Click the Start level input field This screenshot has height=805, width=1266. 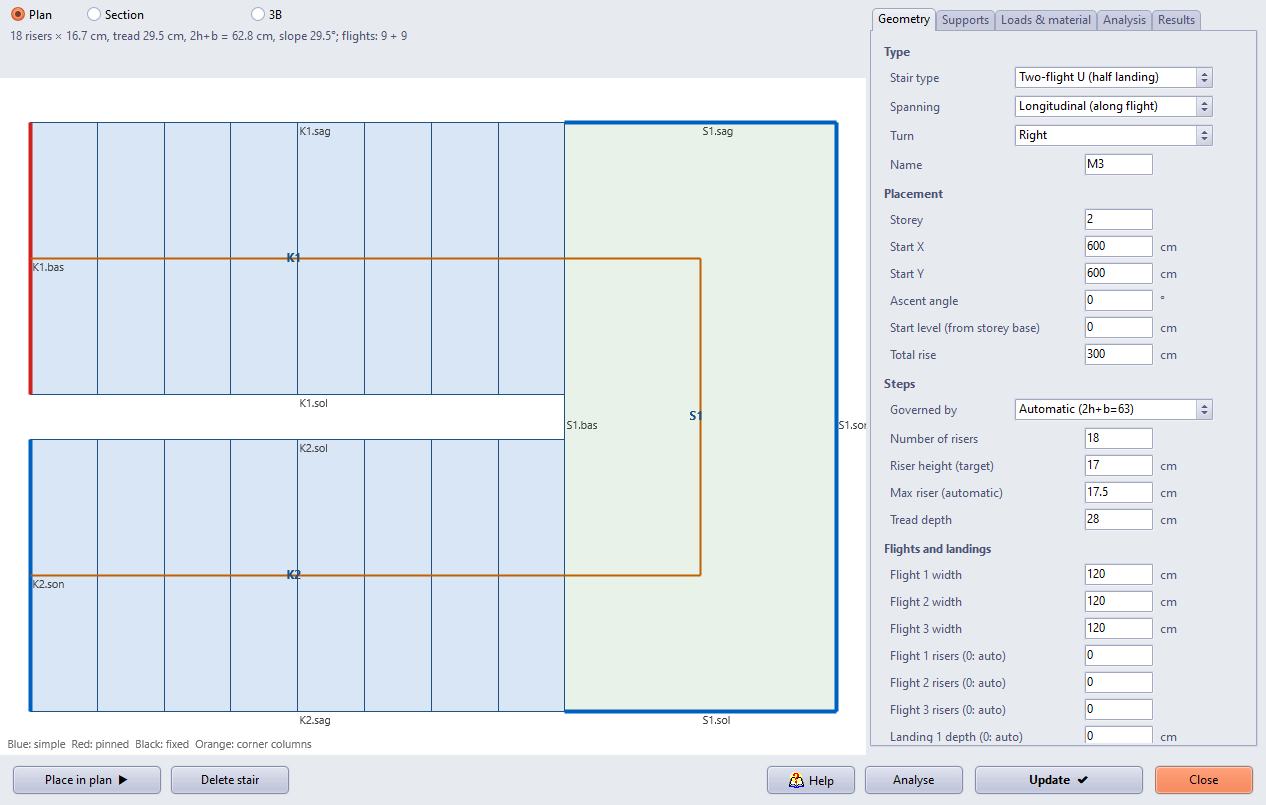click(x=1119, y=328)
